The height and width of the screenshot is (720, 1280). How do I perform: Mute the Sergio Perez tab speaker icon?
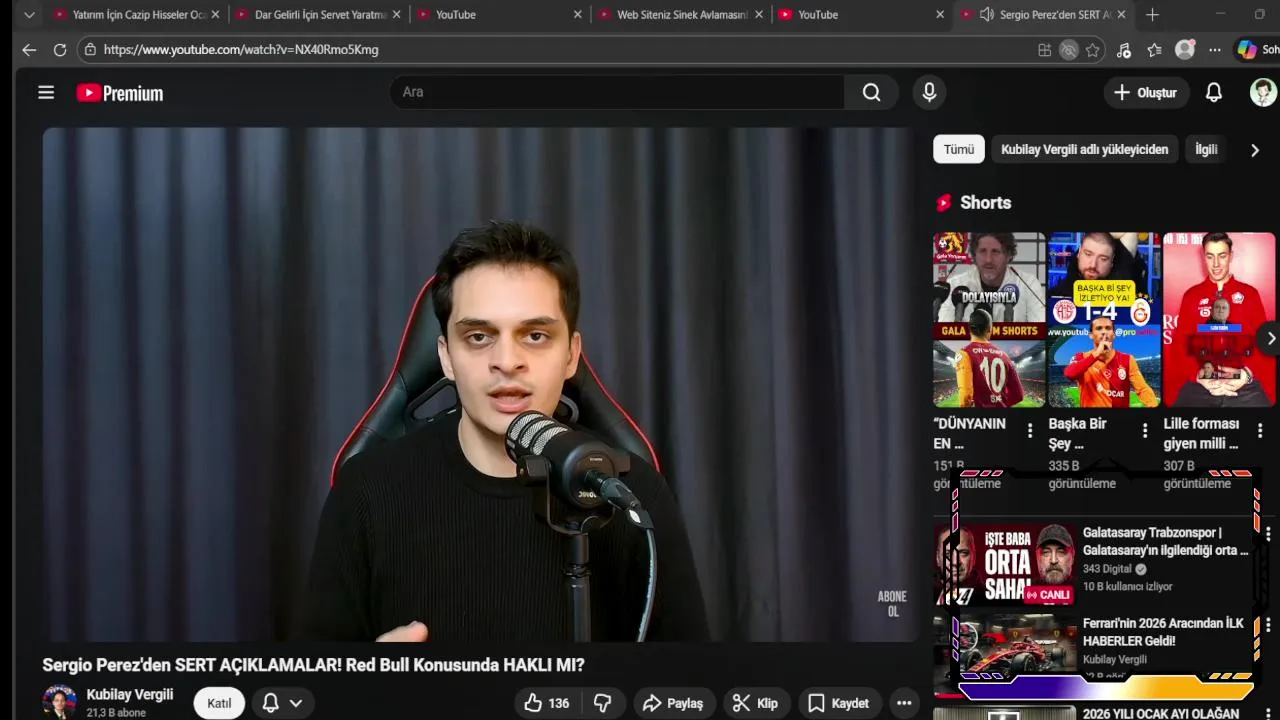tap(986, 15)
